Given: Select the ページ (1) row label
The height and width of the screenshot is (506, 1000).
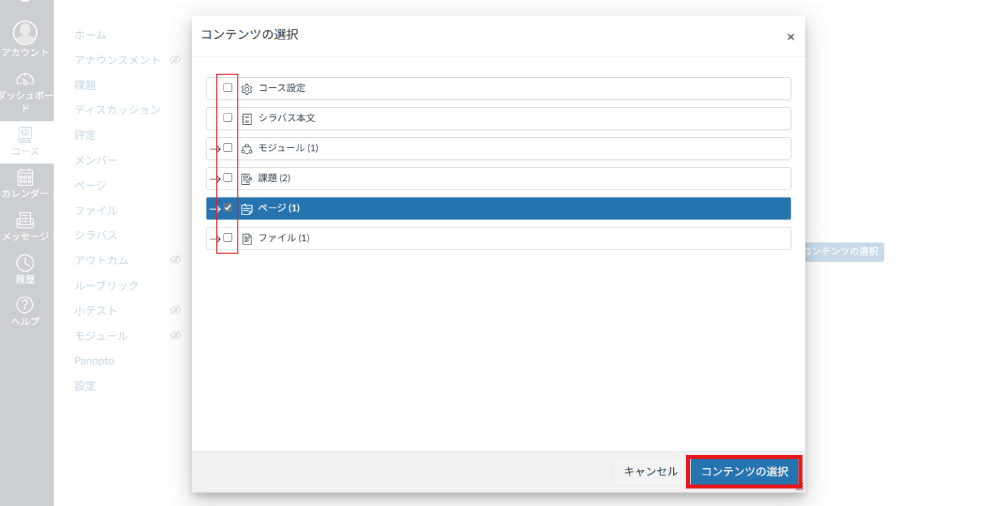Looking at the screenshot, I should [279, 208].
